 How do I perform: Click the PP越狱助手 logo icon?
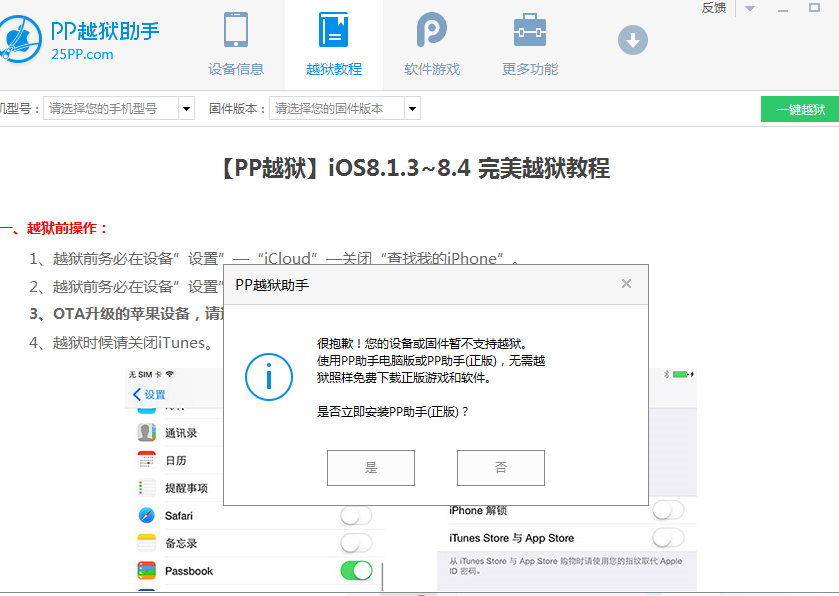(20, 39)
